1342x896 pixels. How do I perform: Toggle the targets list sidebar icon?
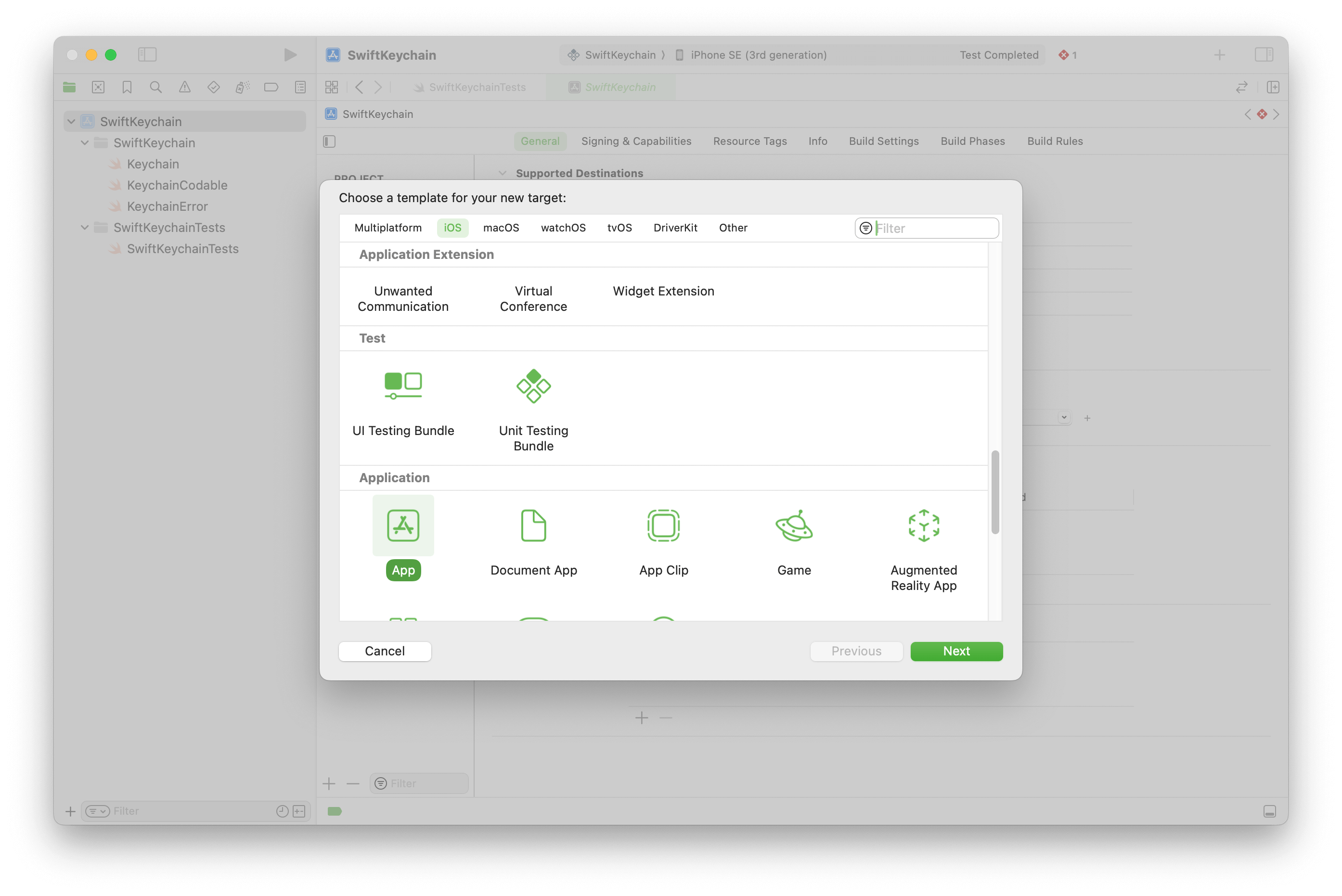click(329, 141)
